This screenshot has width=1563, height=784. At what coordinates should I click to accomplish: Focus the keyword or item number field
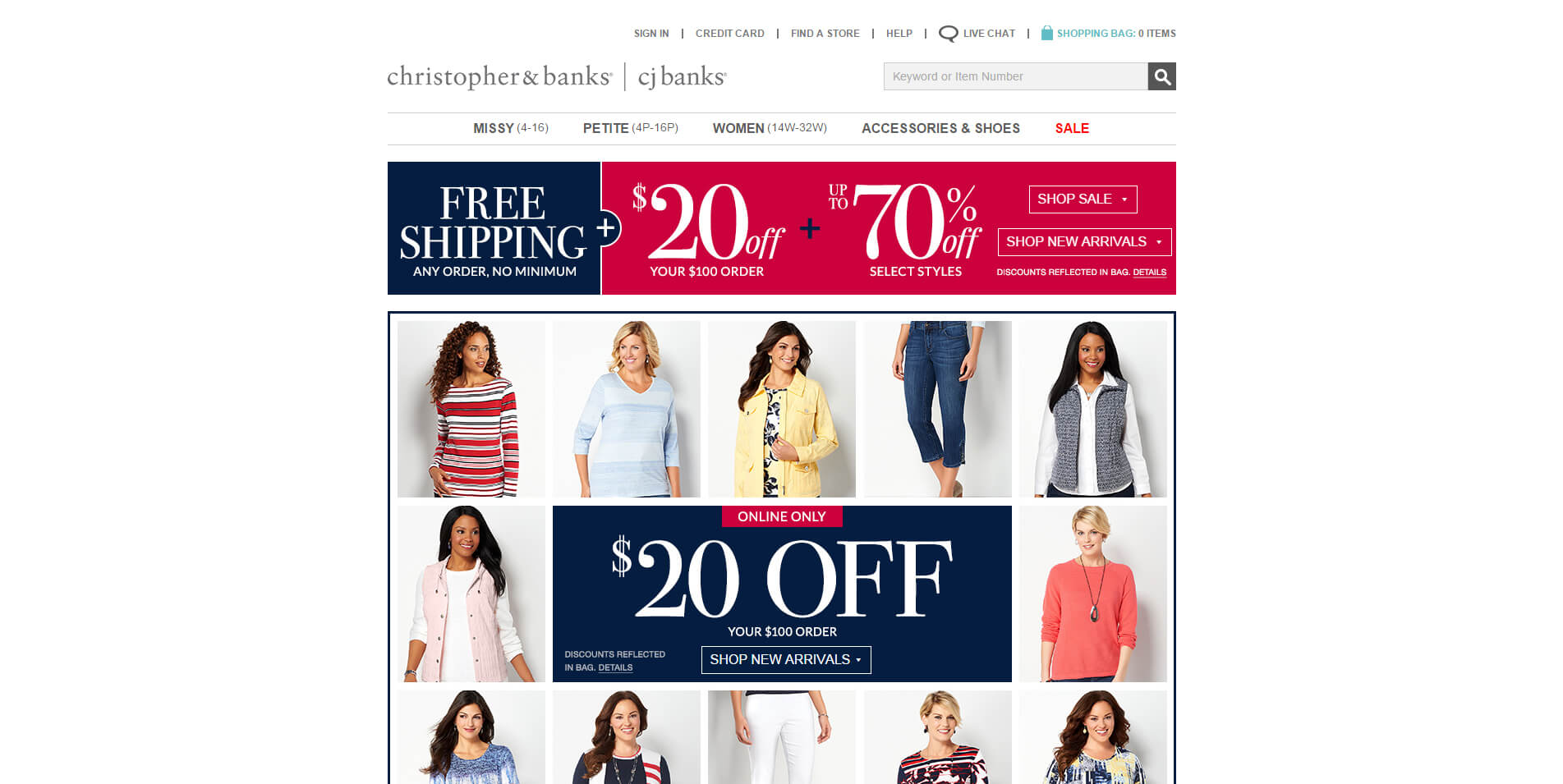coord(1015,76)
